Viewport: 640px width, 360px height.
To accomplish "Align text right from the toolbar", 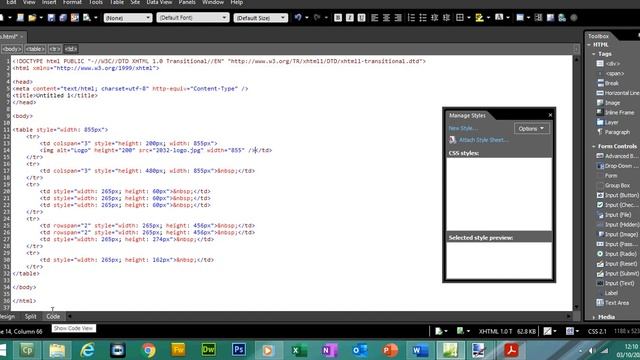I will 398,18.
